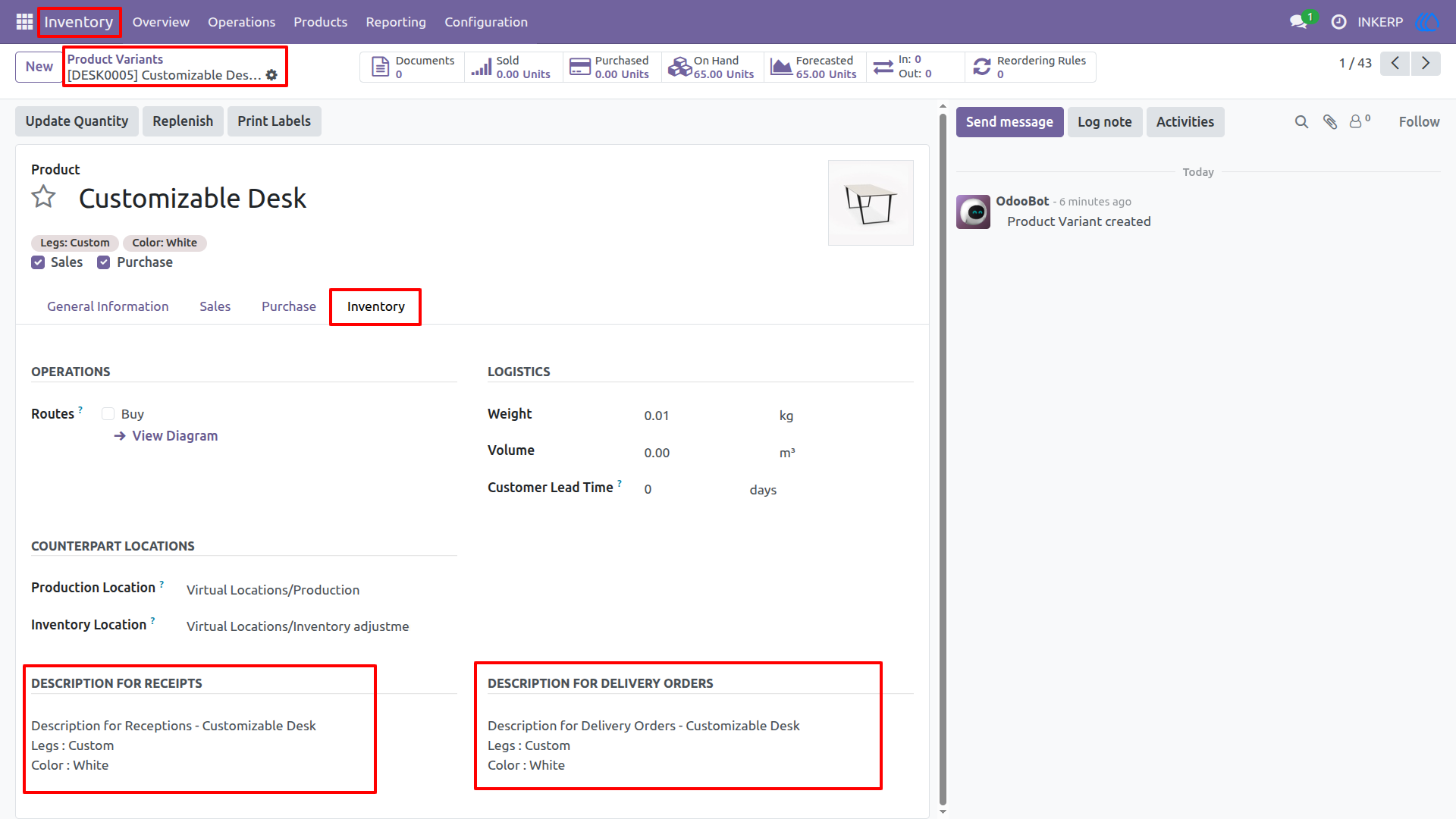This screenshot has height=819, width=1456.
Task: Click the Inventory app title
Action: coord(79,22)
